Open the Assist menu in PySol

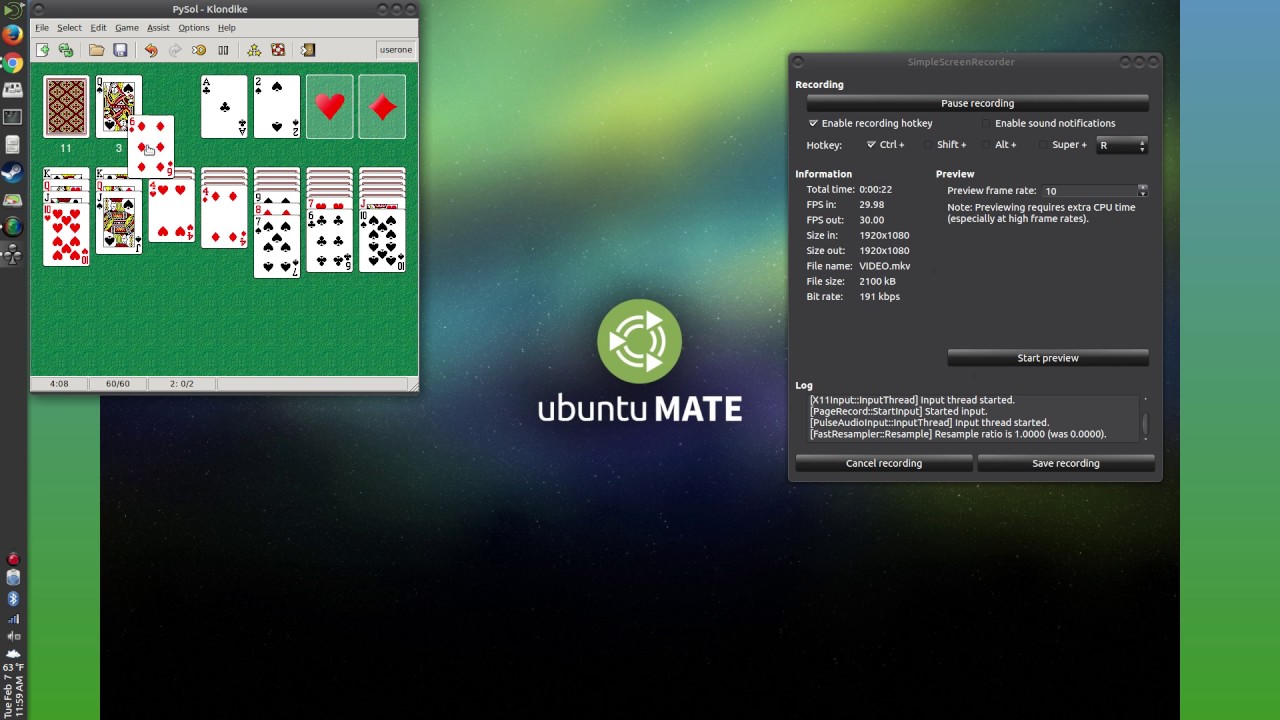[x=158, y=28]
